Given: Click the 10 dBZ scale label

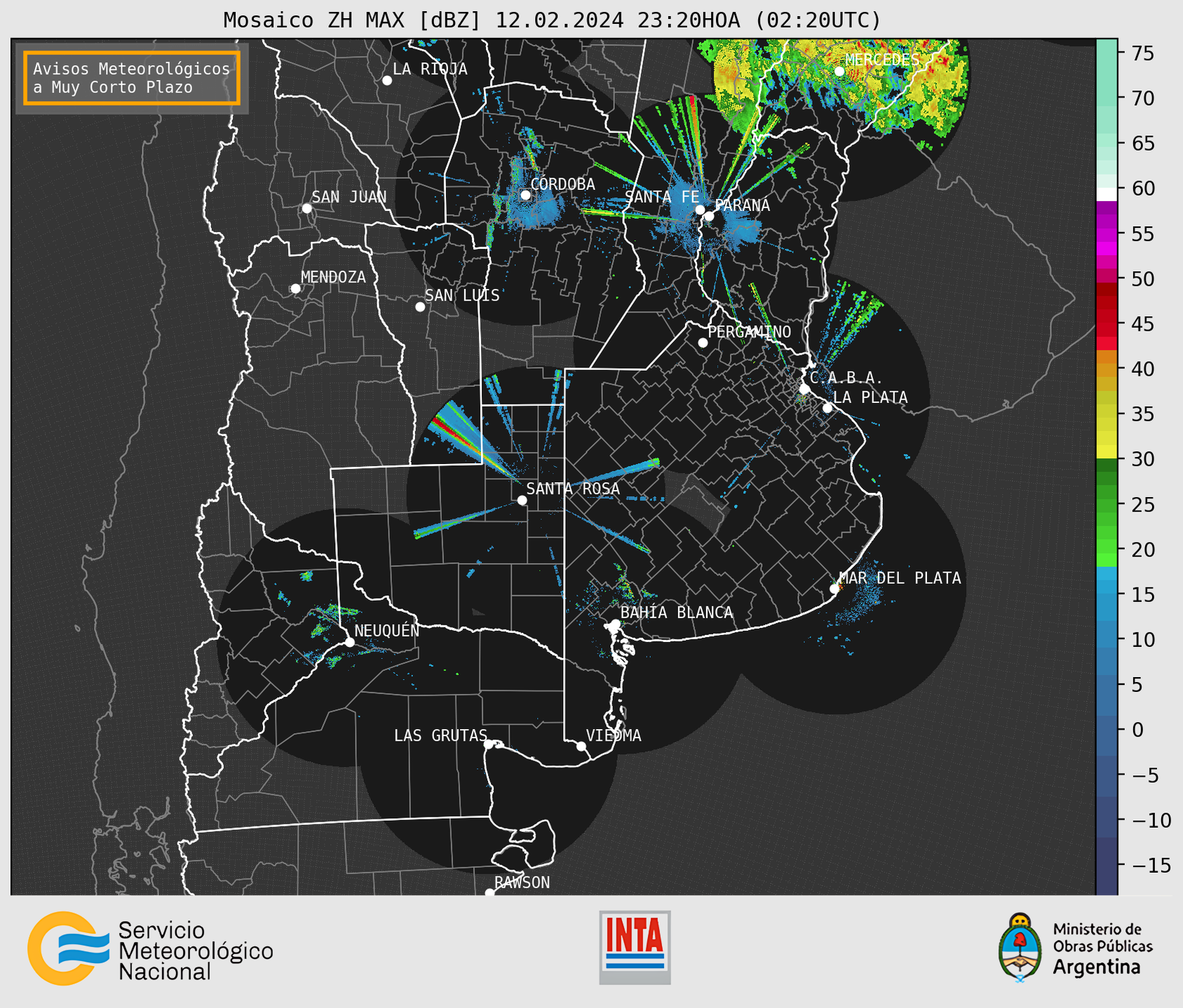Looking at the screenshot, I should pyautogui.click(x=1142, y=639).
